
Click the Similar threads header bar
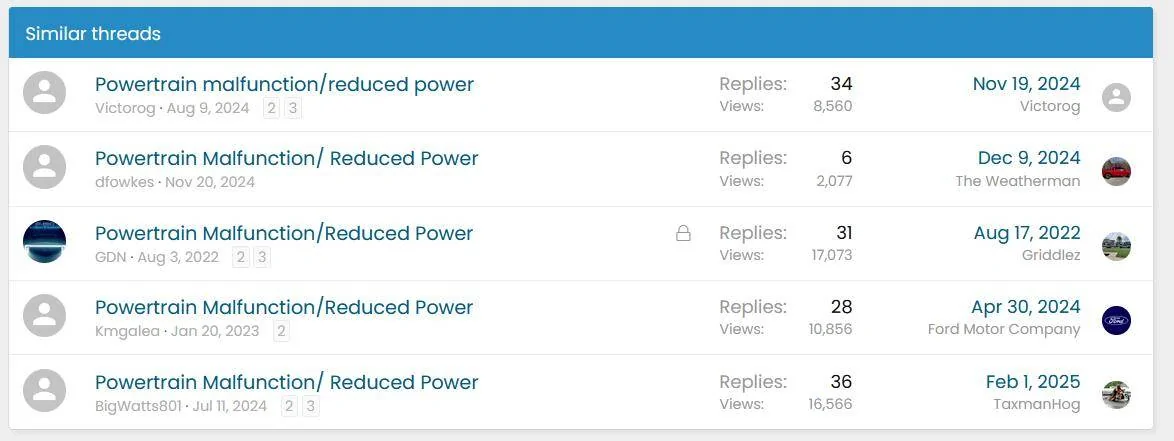[580, 33]
